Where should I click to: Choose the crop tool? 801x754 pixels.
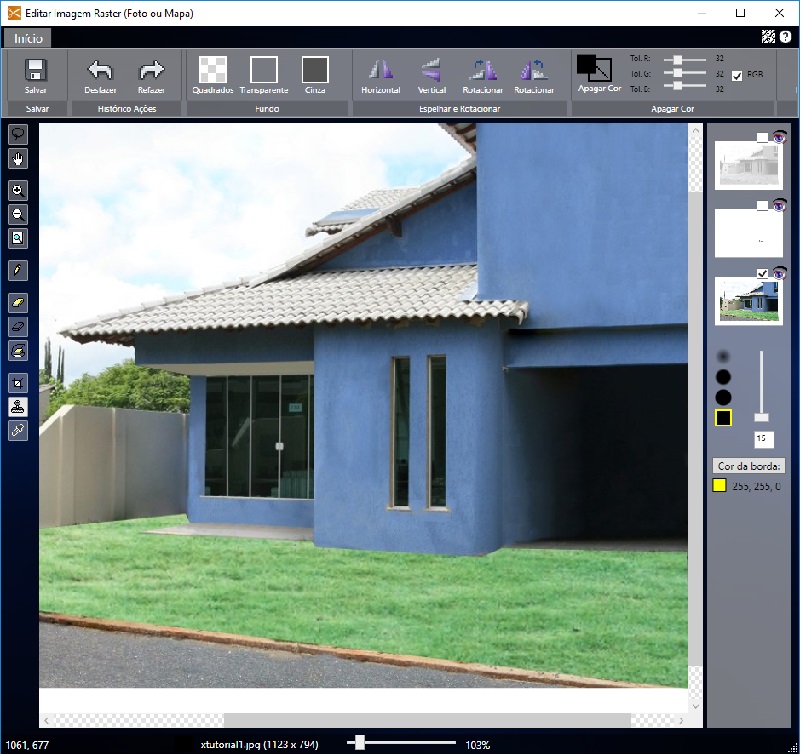point(18,383)
